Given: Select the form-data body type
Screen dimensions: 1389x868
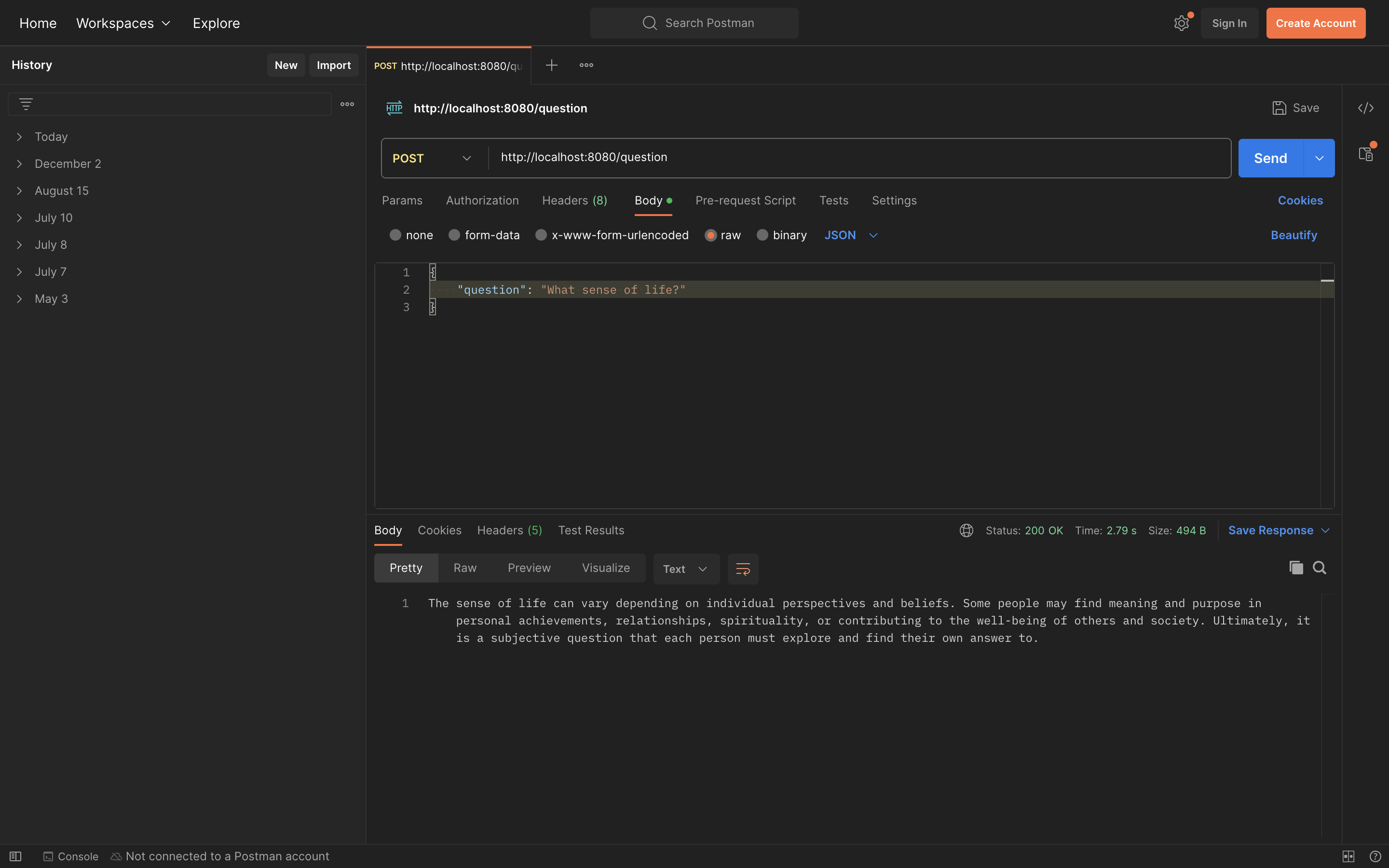Looking at the screenshot, I should pyautogui.click(x=455, y=235).
